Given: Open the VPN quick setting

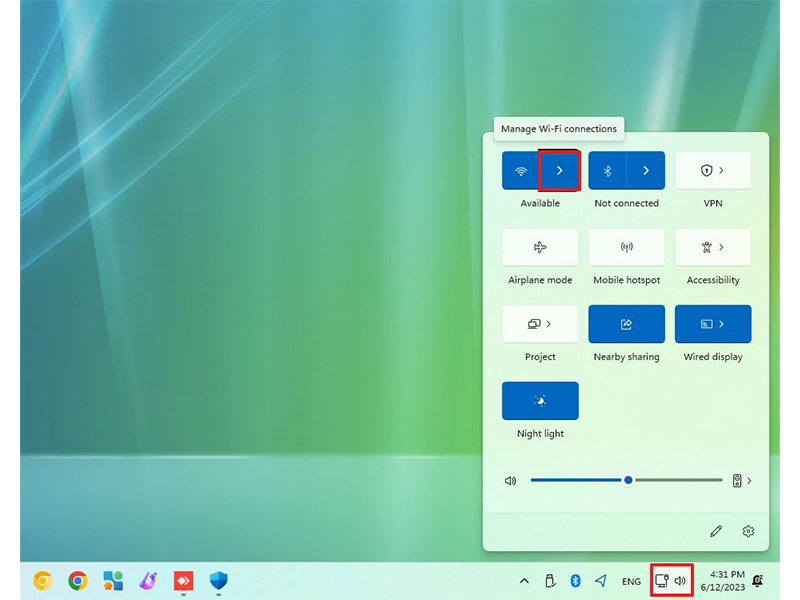Looking at the screenshot, I should click(x=712, y=171).
